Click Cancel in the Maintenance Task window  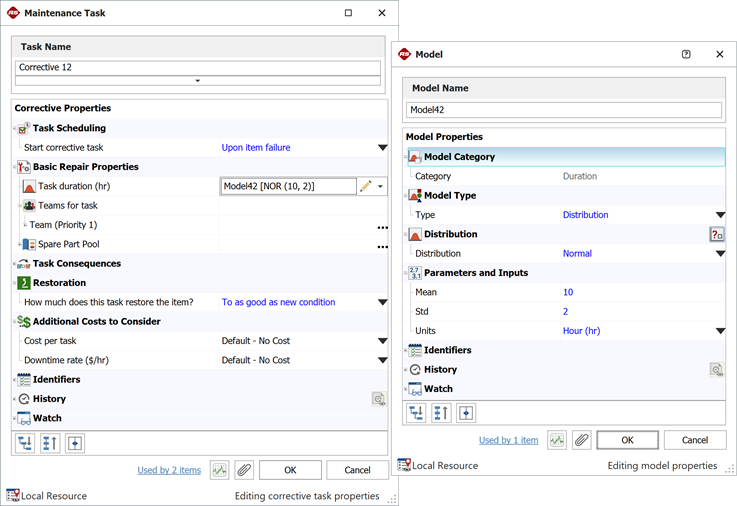pos(357,470)
